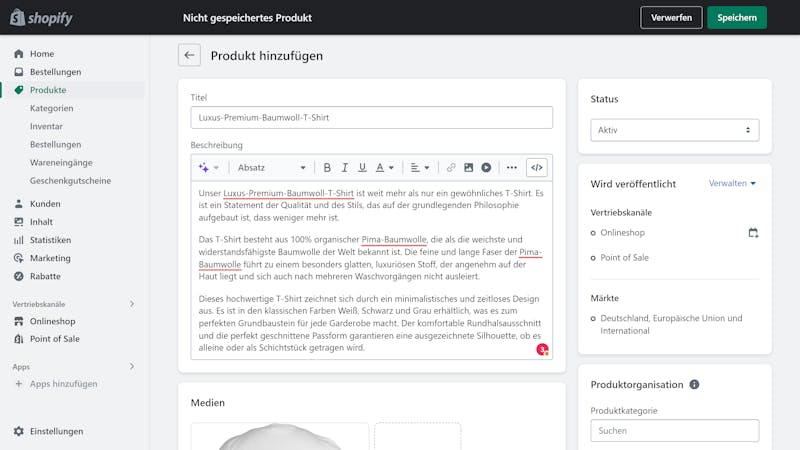Click the Point of Sale bag icon

(x=19, y=339)
